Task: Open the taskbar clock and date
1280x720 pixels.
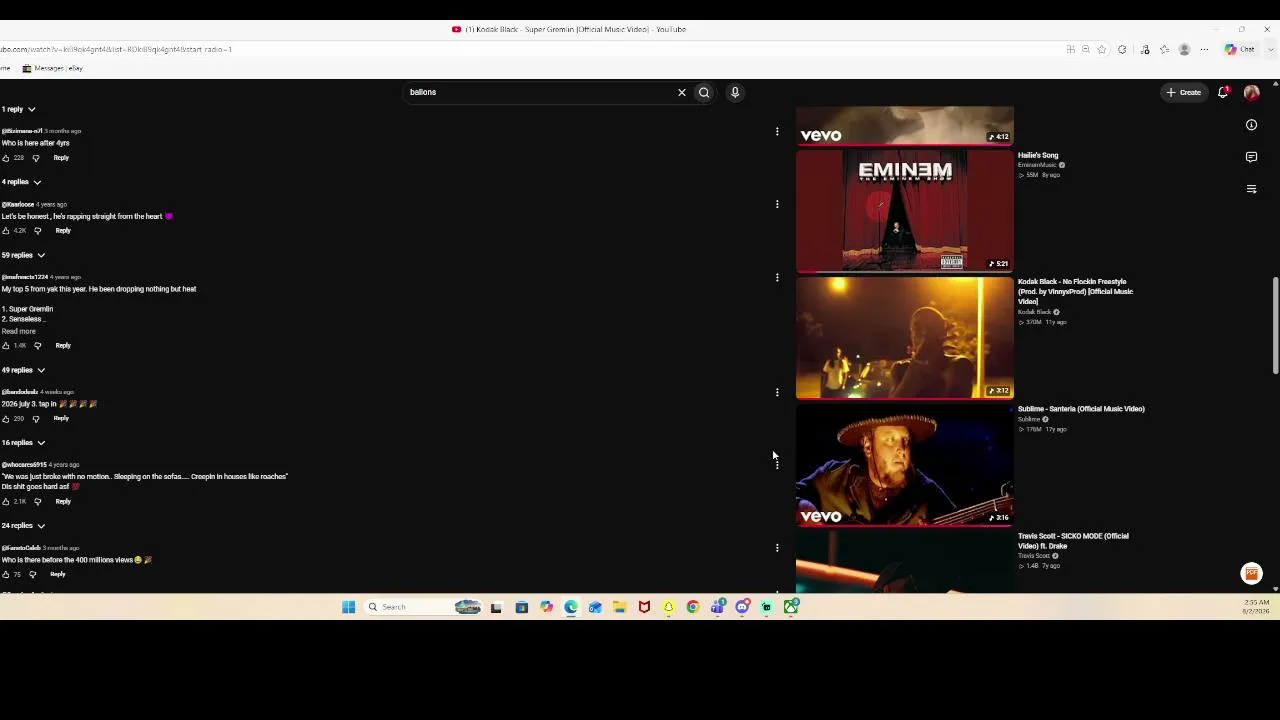Action: [x=1256, y=607]
